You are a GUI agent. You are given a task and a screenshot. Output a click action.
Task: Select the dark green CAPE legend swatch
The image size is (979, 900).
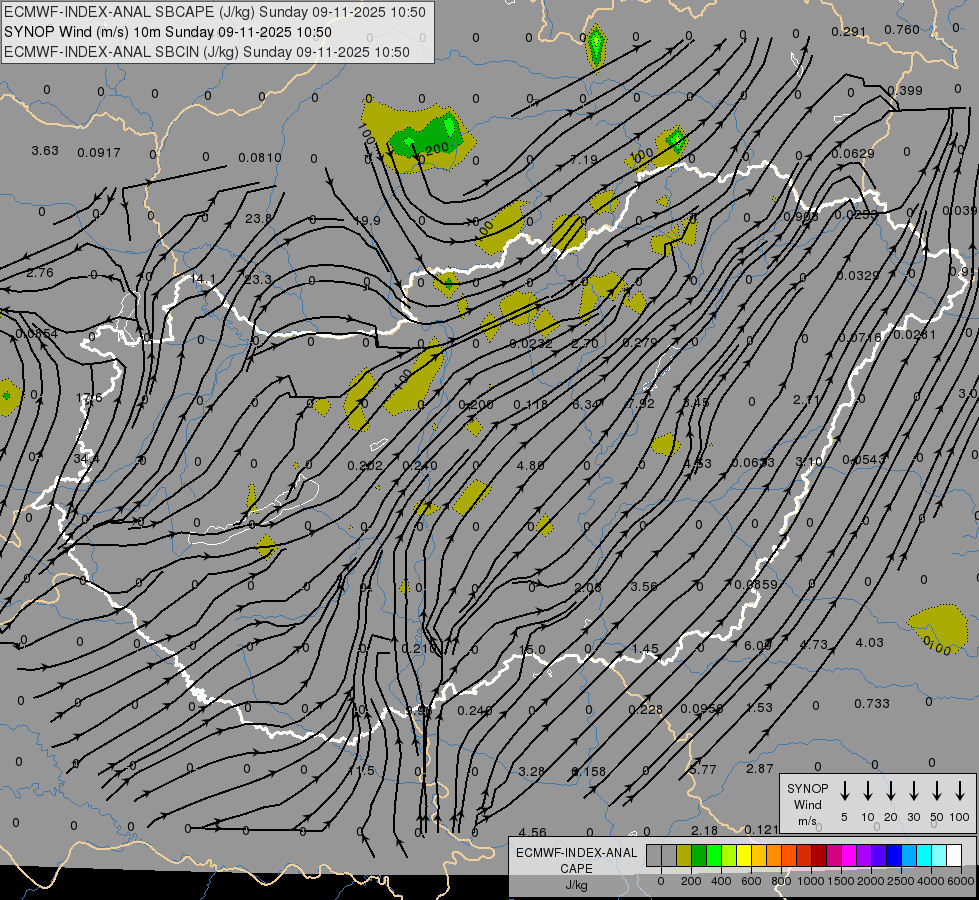coord(699,856)
